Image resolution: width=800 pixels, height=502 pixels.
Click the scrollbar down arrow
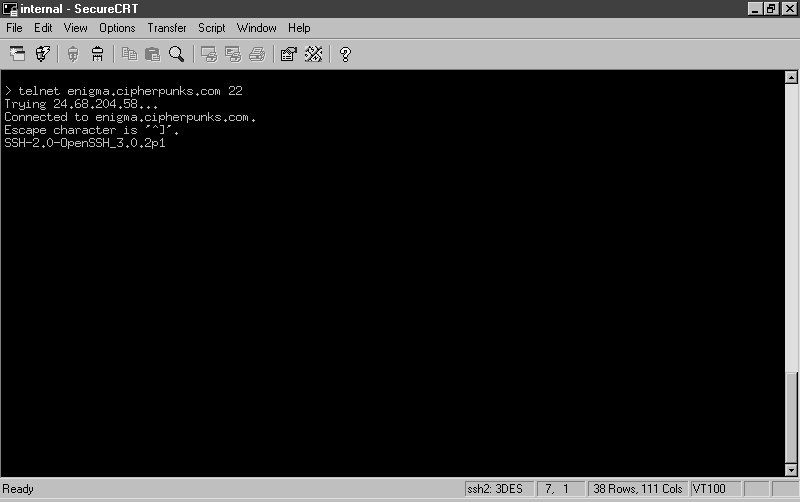791,470
